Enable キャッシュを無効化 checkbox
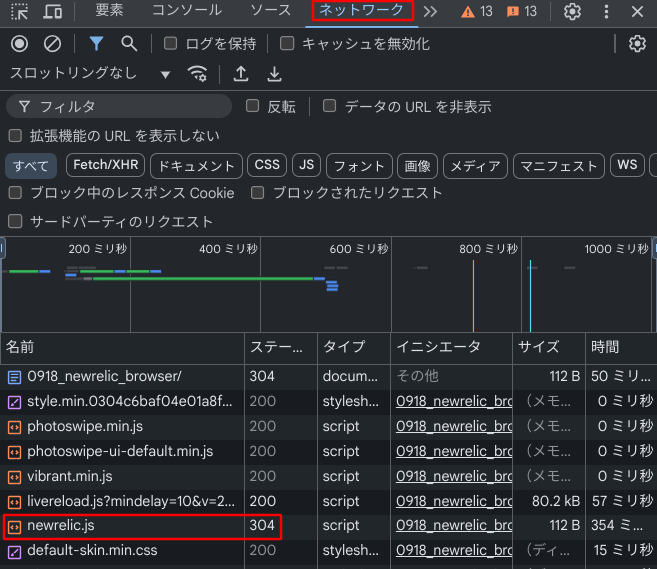Viewport: 657px width, 569px height. point(287,43)
